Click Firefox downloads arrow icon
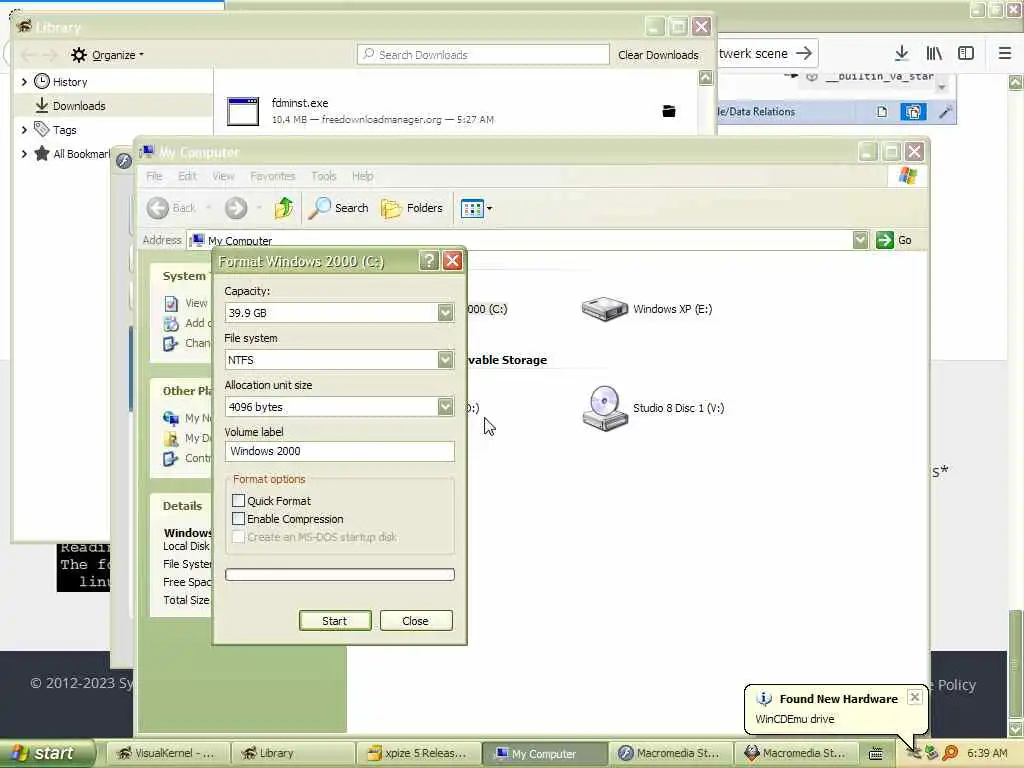This screenshot has height=768, width=1024. (x=902, y=54)
